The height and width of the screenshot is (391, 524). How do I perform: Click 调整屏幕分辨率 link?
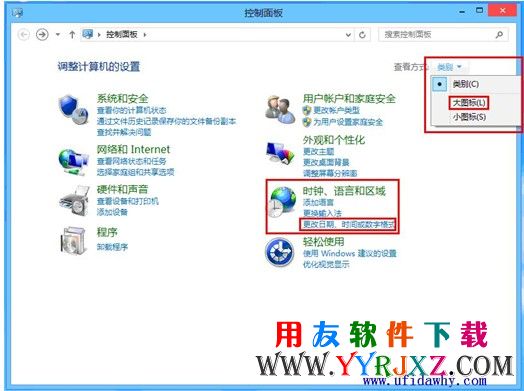330,173
